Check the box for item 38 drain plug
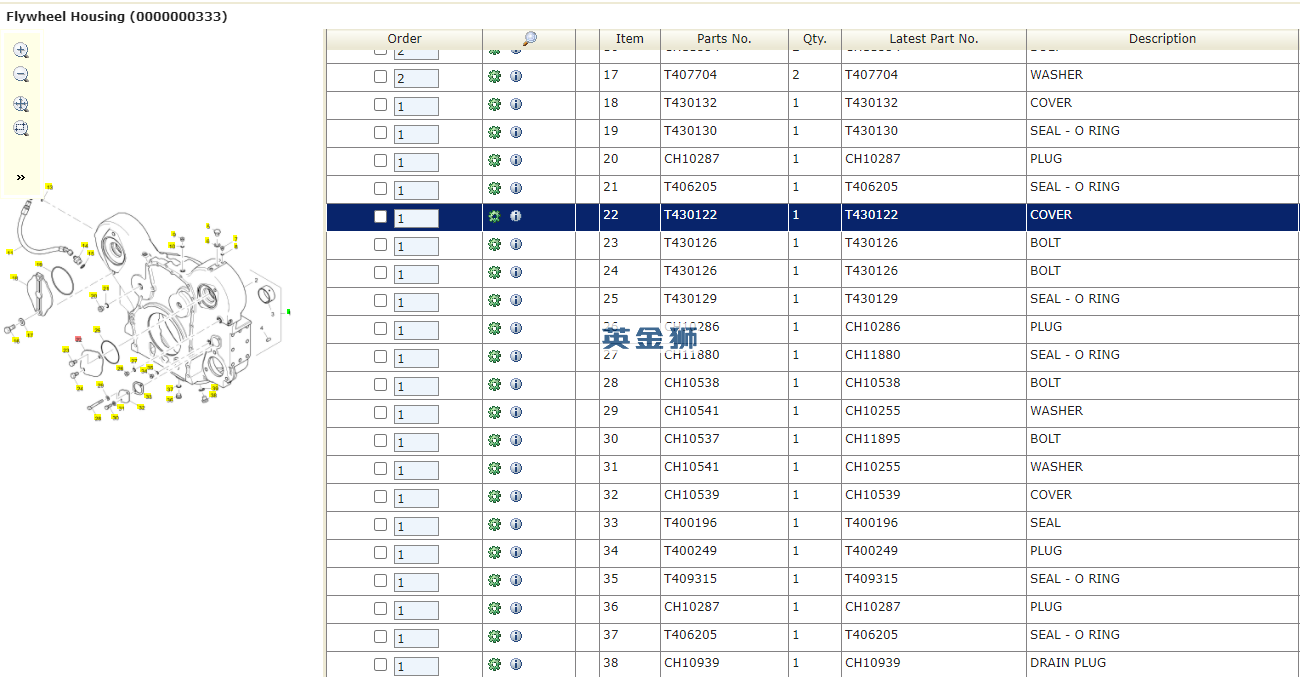This screenshot has width=1300, height=677. point(380,664)
